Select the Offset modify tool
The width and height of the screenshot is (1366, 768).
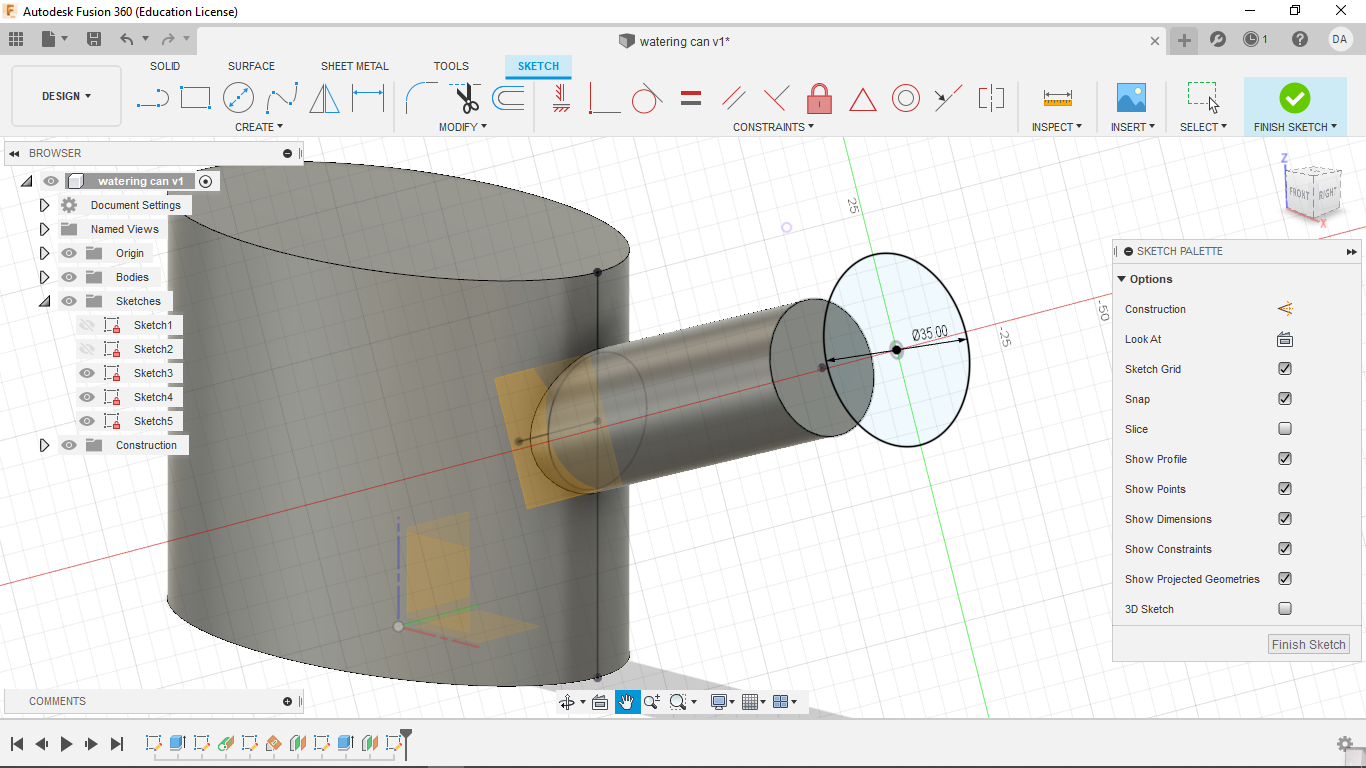click(508, 98)
